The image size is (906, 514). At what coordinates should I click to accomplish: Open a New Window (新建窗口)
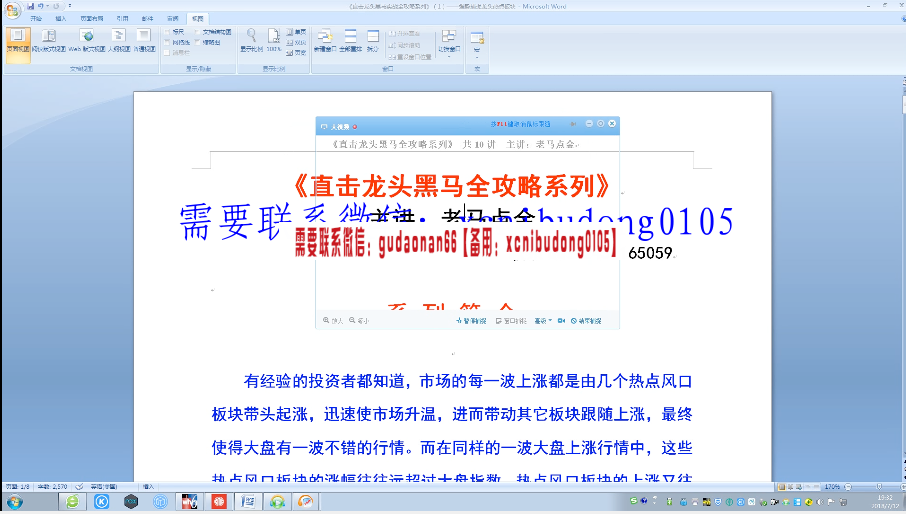325,41
